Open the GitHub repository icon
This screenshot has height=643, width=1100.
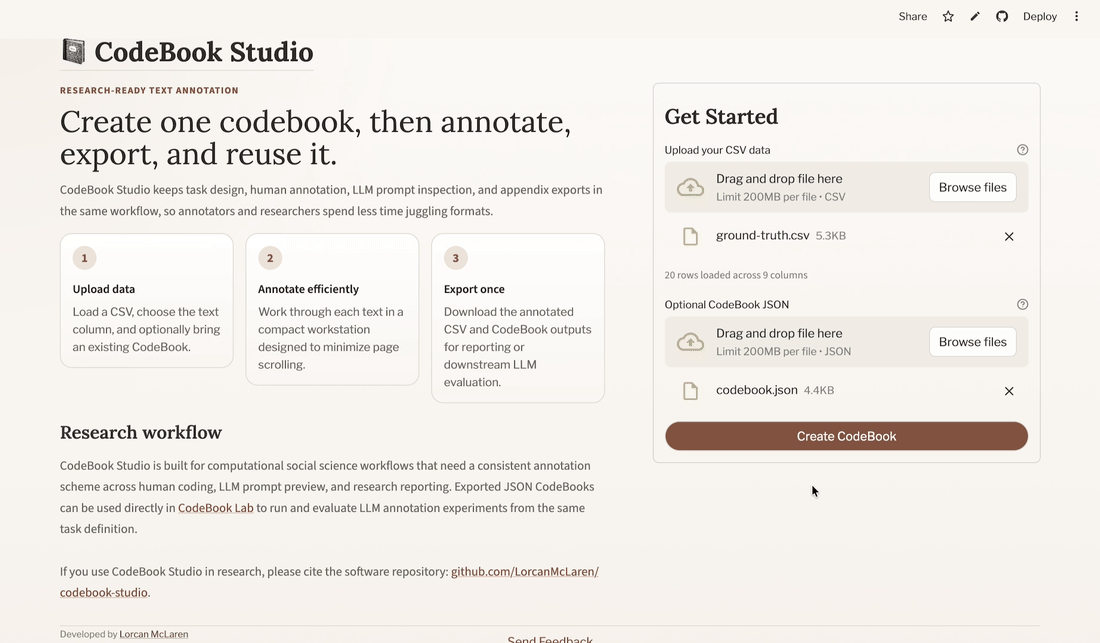(1002, 16)
